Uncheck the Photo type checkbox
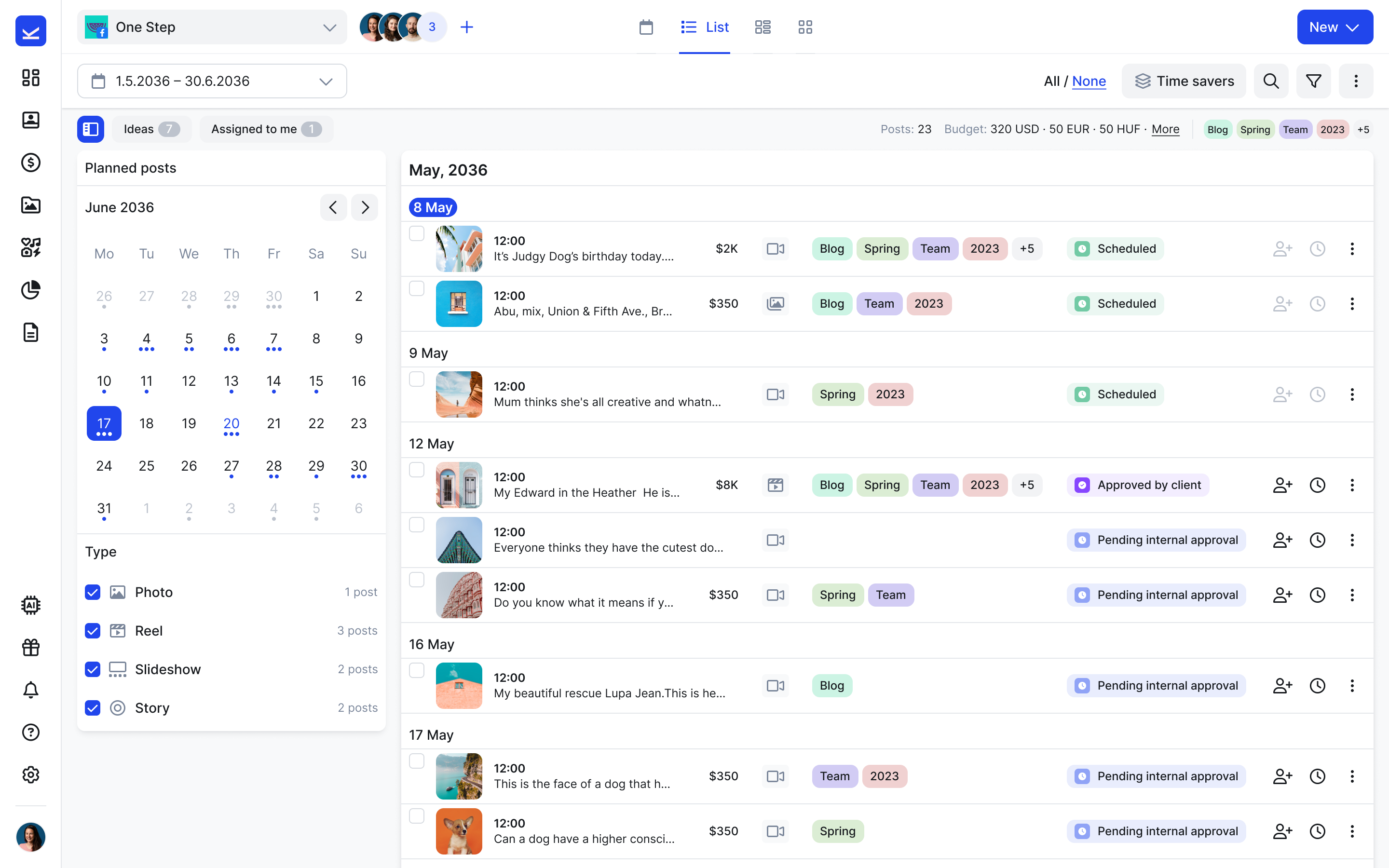 click(93, 592)
